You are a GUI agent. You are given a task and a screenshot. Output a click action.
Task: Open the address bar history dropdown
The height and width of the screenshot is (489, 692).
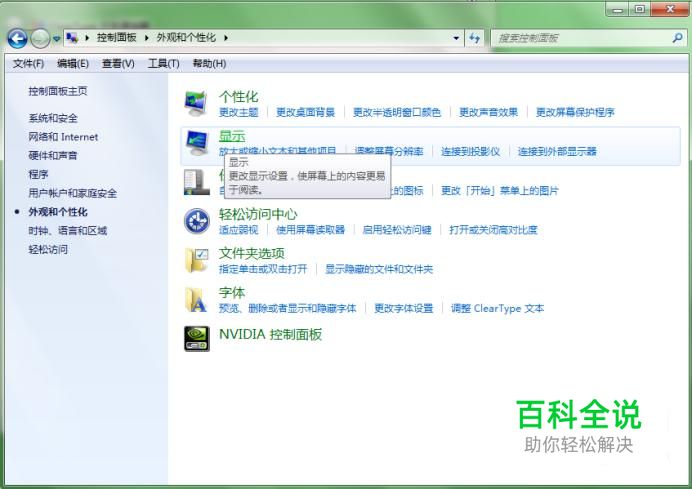click(x=456, y=38)
